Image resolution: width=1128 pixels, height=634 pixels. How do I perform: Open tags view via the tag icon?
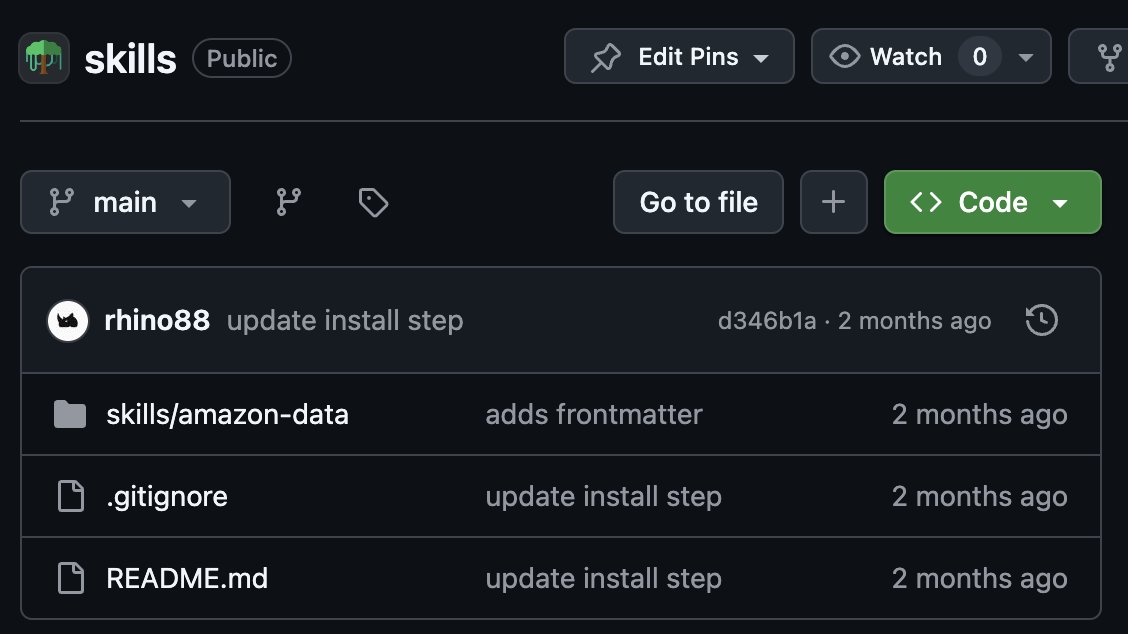click(373, 202)
